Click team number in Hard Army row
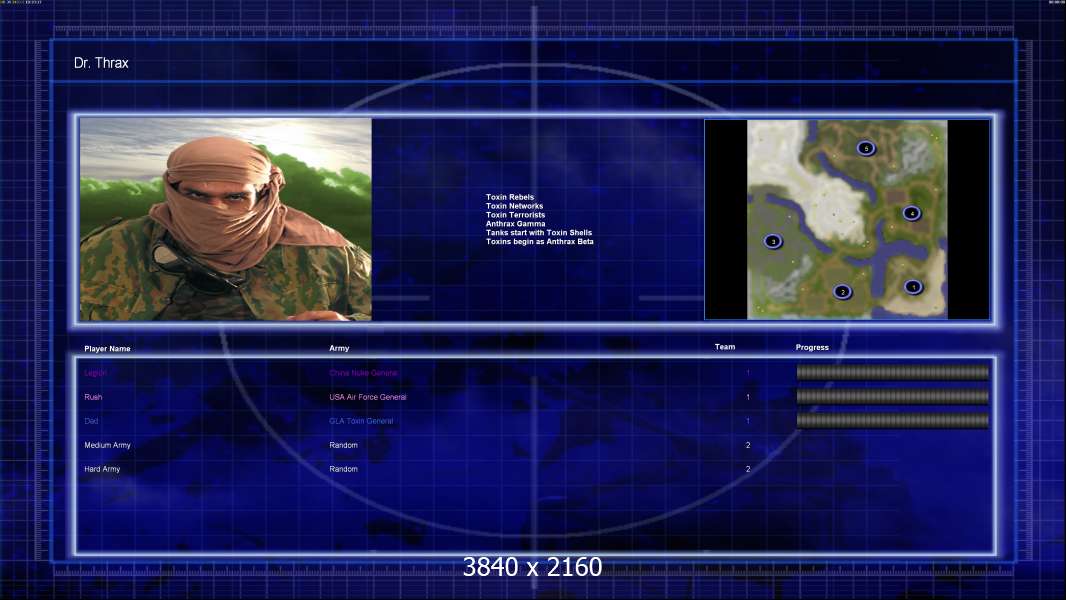 coord(748,469)
